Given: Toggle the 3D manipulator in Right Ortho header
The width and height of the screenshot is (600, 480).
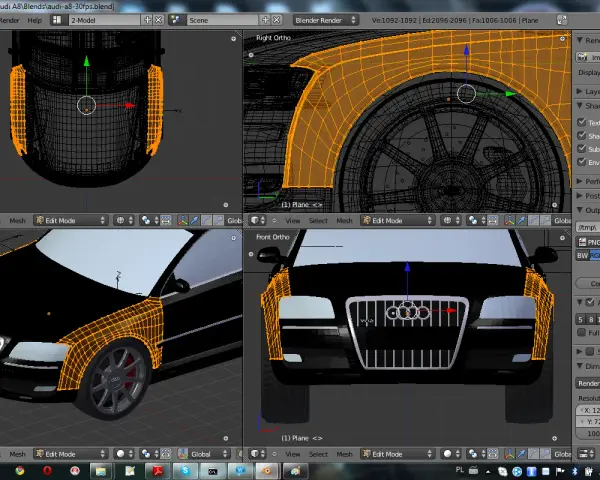Looking at the screenshot, I should (510, 220).
